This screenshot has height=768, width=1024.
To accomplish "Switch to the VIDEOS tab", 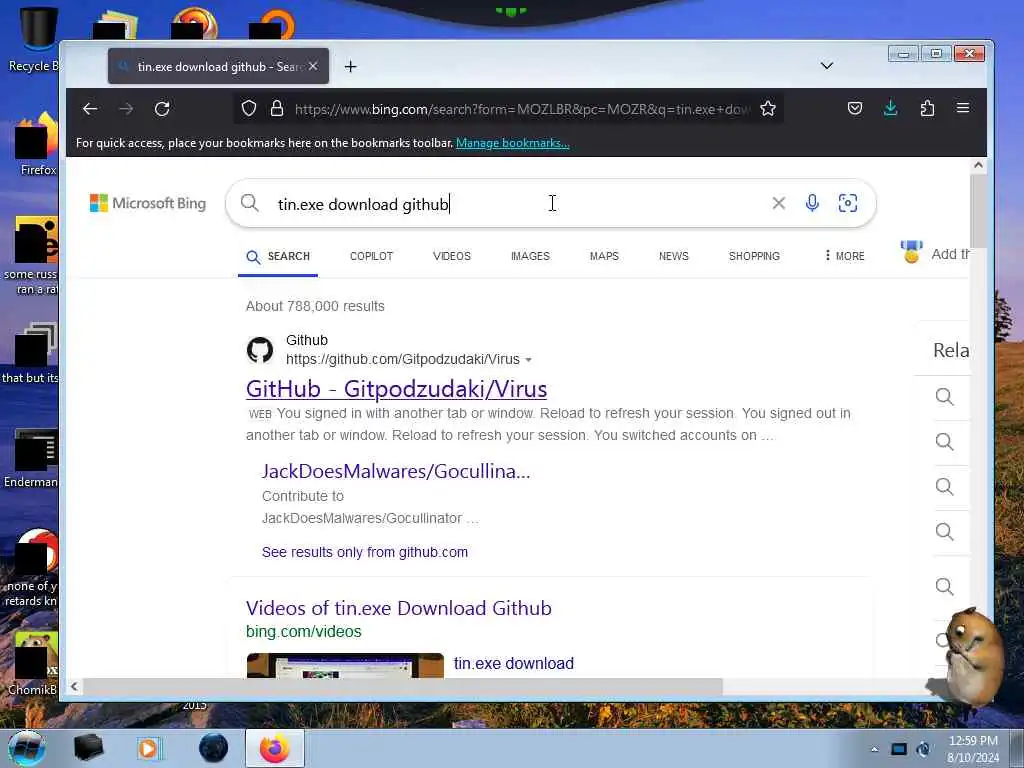I will pos(452,257).
